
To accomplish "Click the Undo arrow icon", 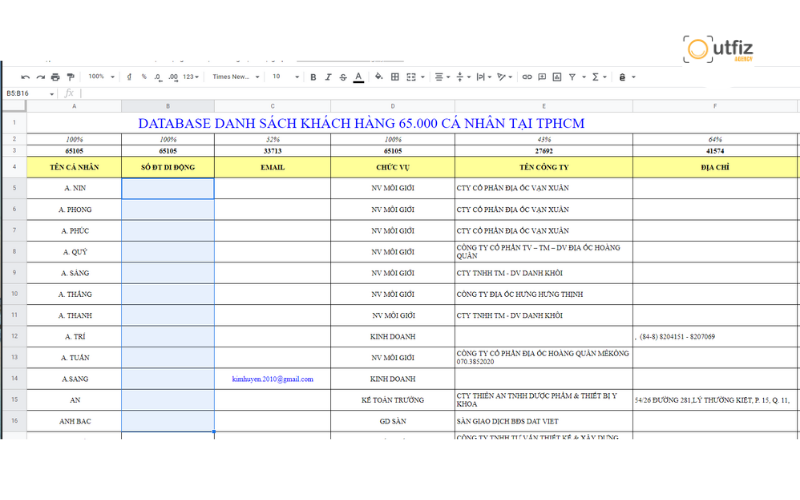I will (25, 77).
